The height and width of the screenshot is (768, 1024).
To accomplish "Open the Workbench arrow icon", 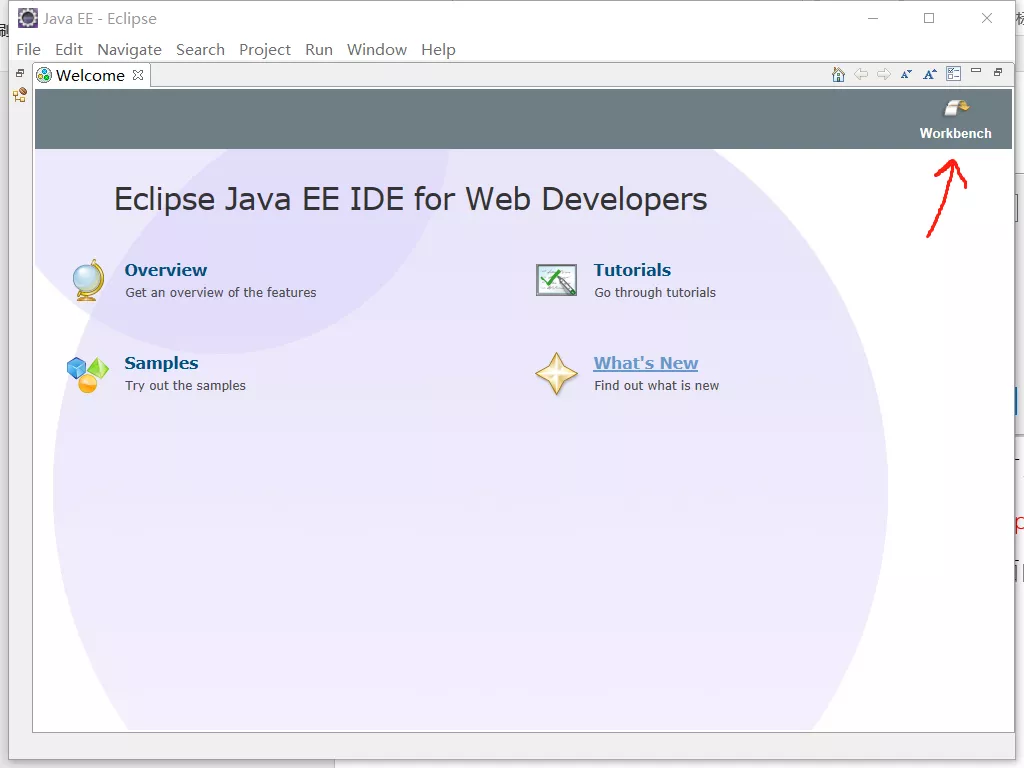I will pyautogui.click(x=957, y=108).
